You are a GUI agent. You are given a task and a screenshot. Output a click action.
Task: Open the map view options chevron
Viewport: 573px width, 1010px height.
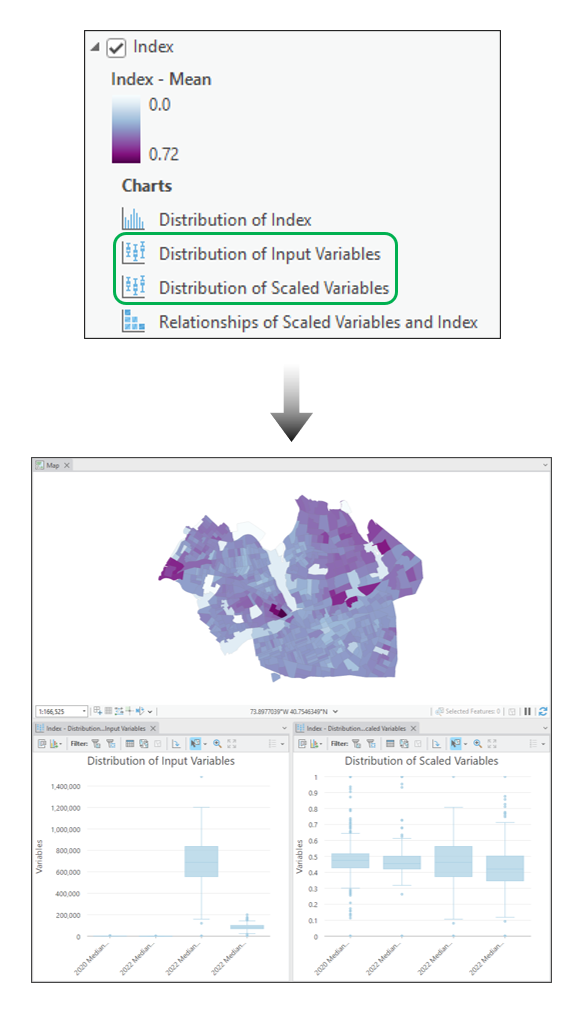(x=545, y=464)
